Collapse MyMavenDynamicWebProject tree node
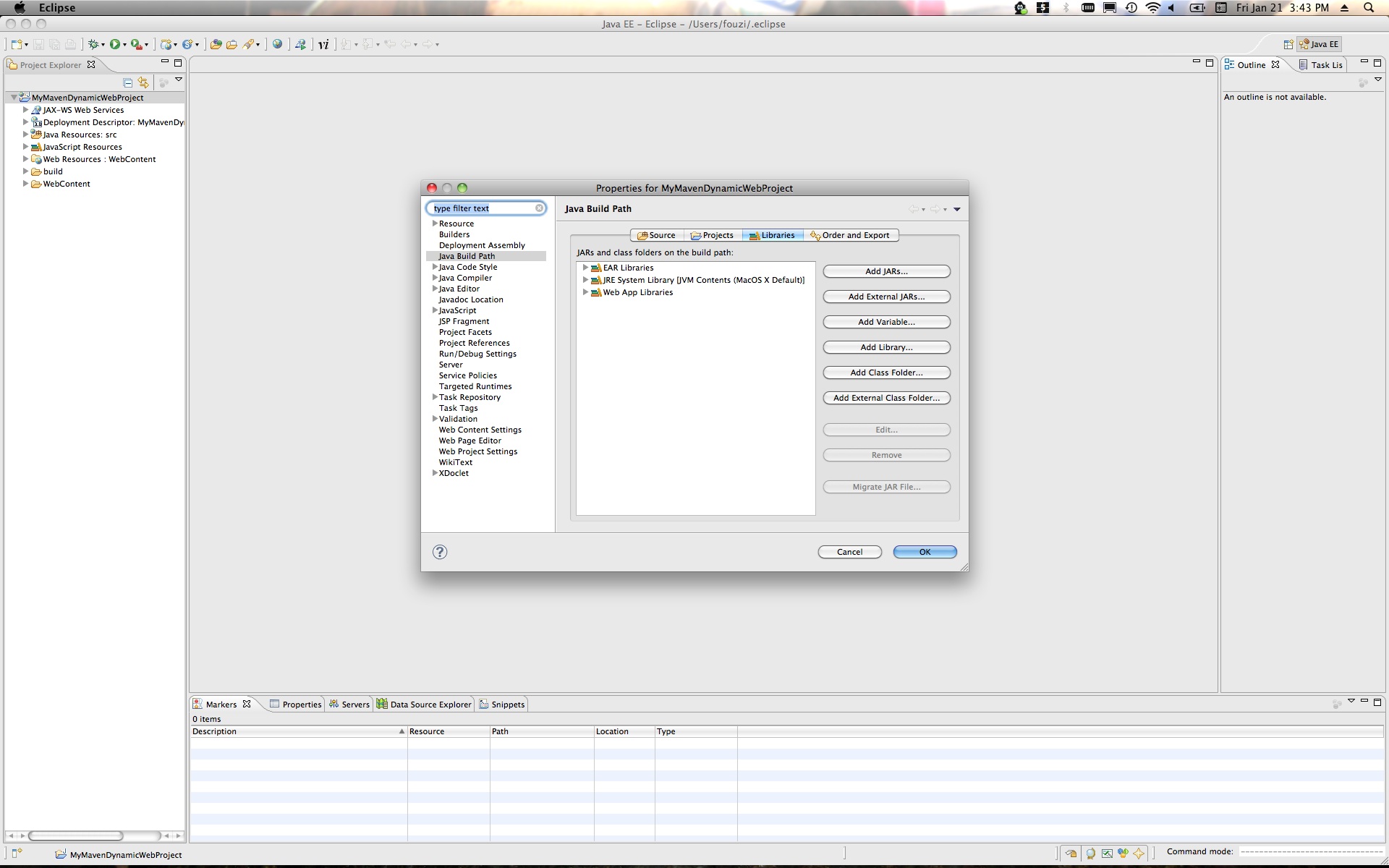 (14, 98)
